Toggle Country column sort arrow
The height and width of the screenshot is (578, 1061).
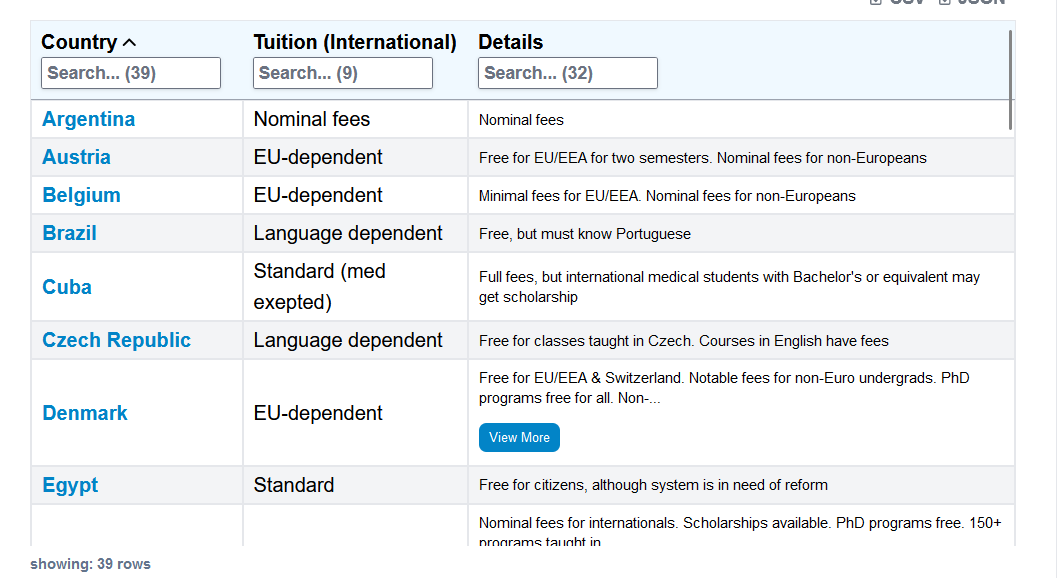(129, 43)
